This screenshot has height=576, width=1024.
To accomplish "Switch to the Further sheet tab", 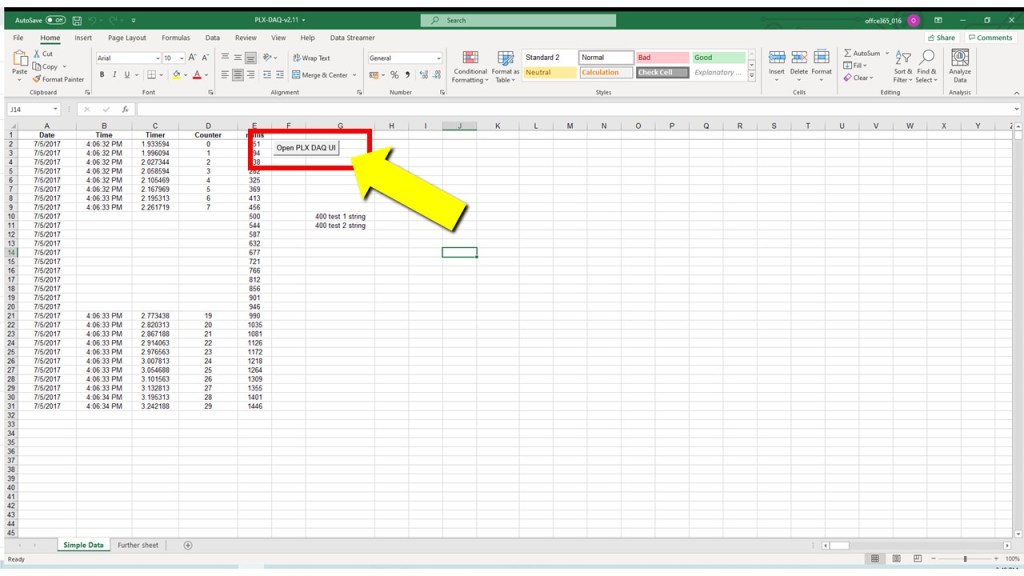I will coord(138,545).
